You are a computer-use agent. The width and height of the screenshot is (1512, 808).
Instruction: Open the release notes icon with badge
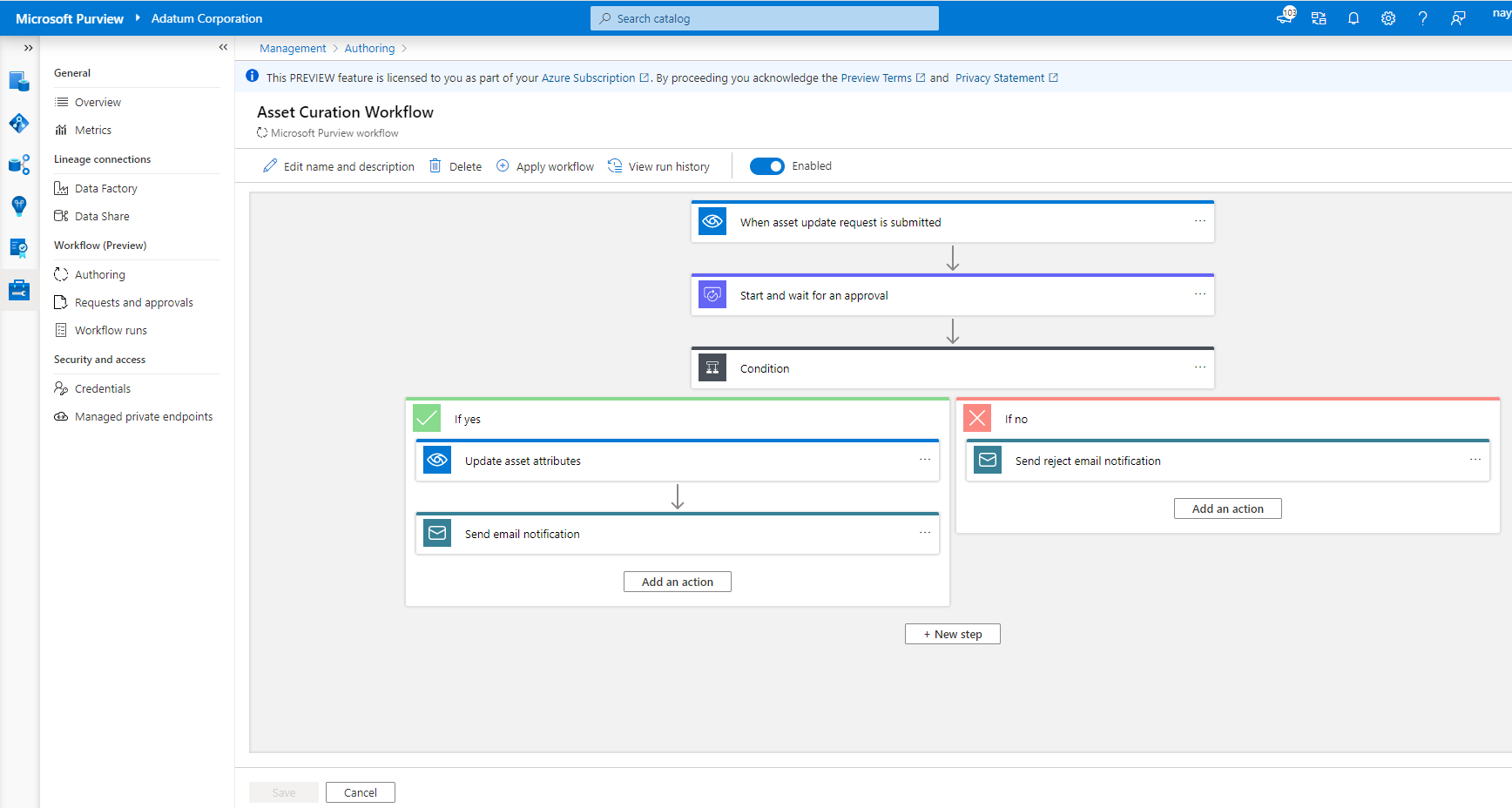tap(1286, 17)
